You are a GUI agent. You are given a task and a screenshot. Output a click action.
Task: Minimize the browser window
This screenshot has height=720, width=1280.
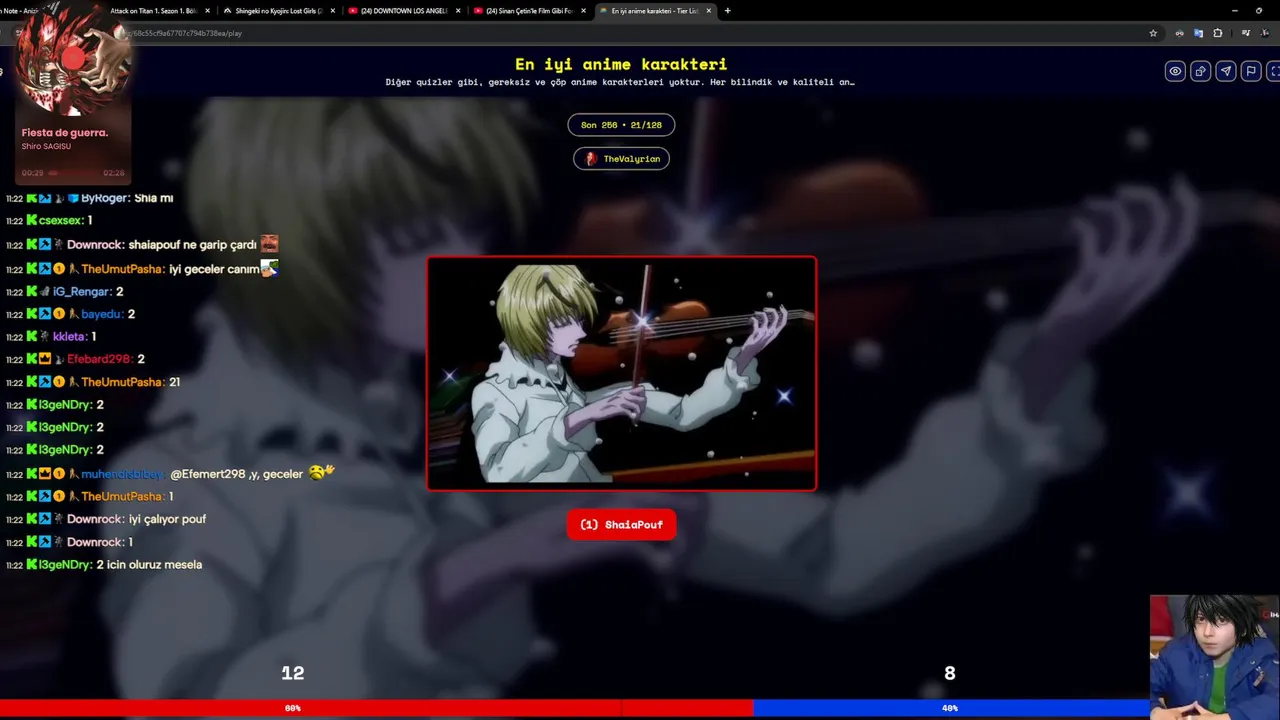point(1234,11)
